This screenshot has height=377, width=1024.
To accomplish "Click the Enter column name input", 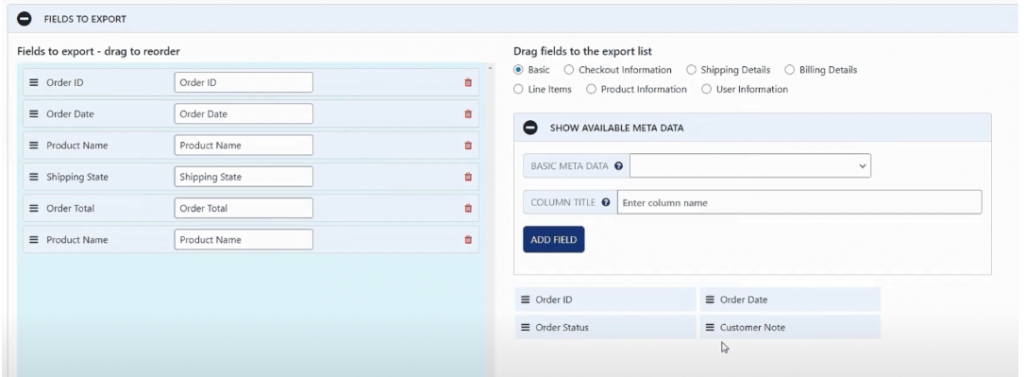I will 799,203.
